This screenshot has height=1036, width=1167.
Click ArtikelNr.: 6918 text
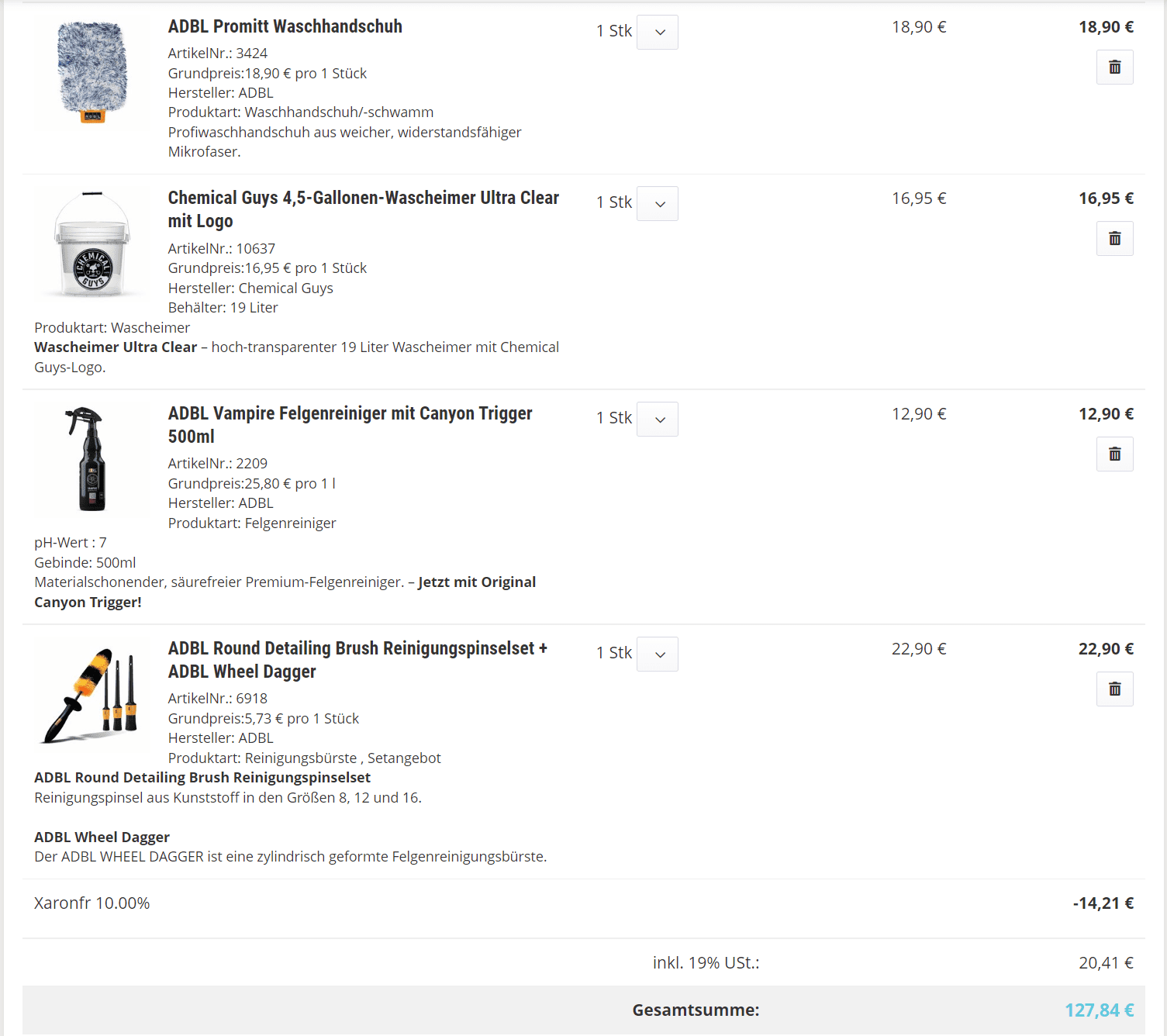coord(218,699)
